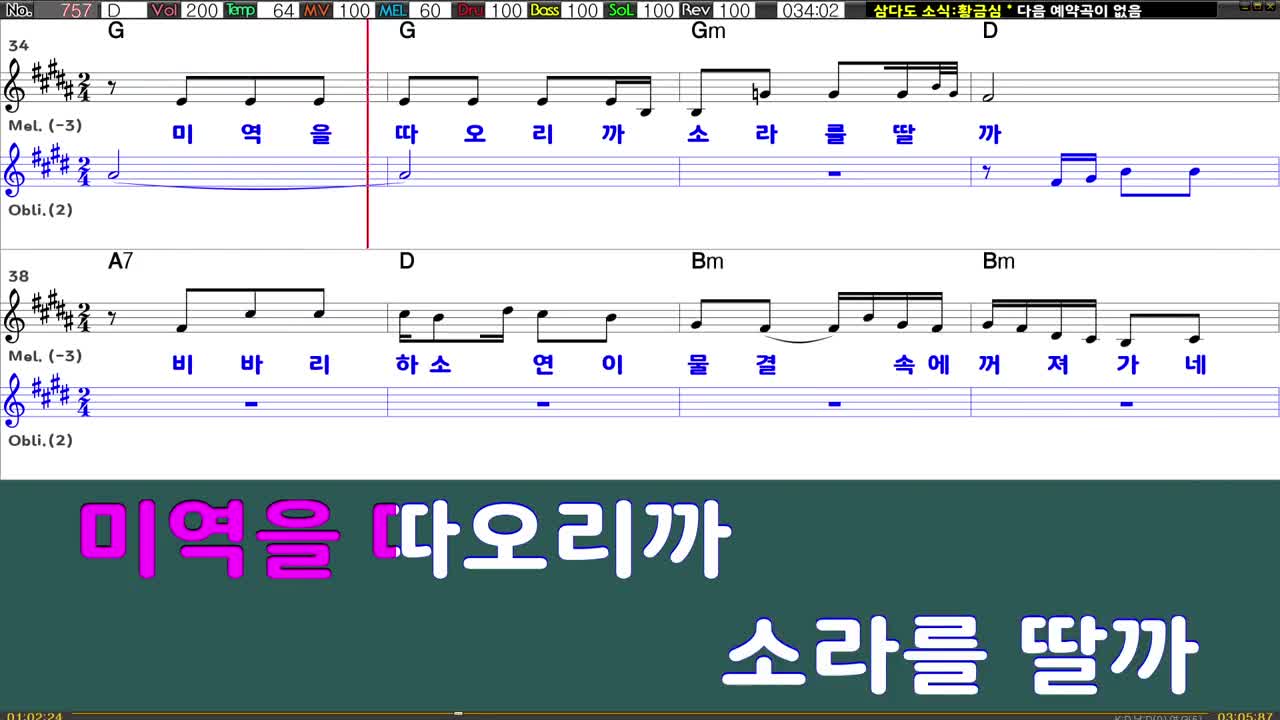The width and height of the screenshot is (1280, 720).
Task: Click the treble clef of the measure 34 melody staff
Action: point(15,86)
